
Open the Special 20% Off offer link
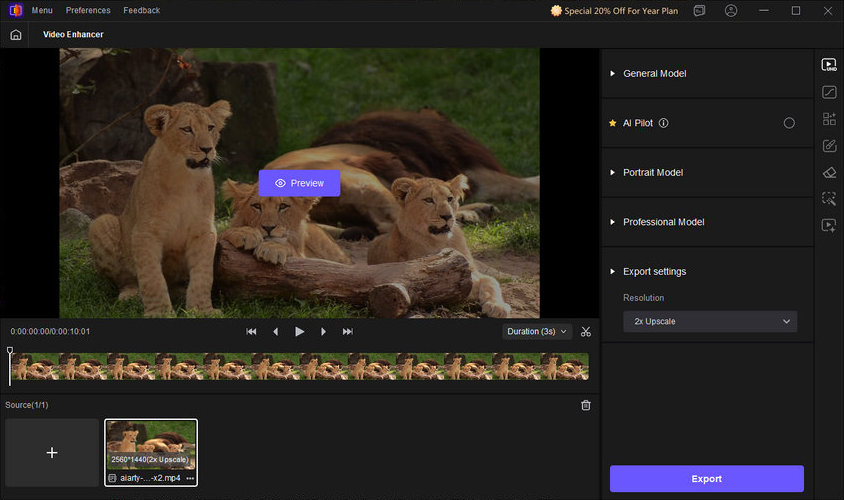tap(614, 11)
